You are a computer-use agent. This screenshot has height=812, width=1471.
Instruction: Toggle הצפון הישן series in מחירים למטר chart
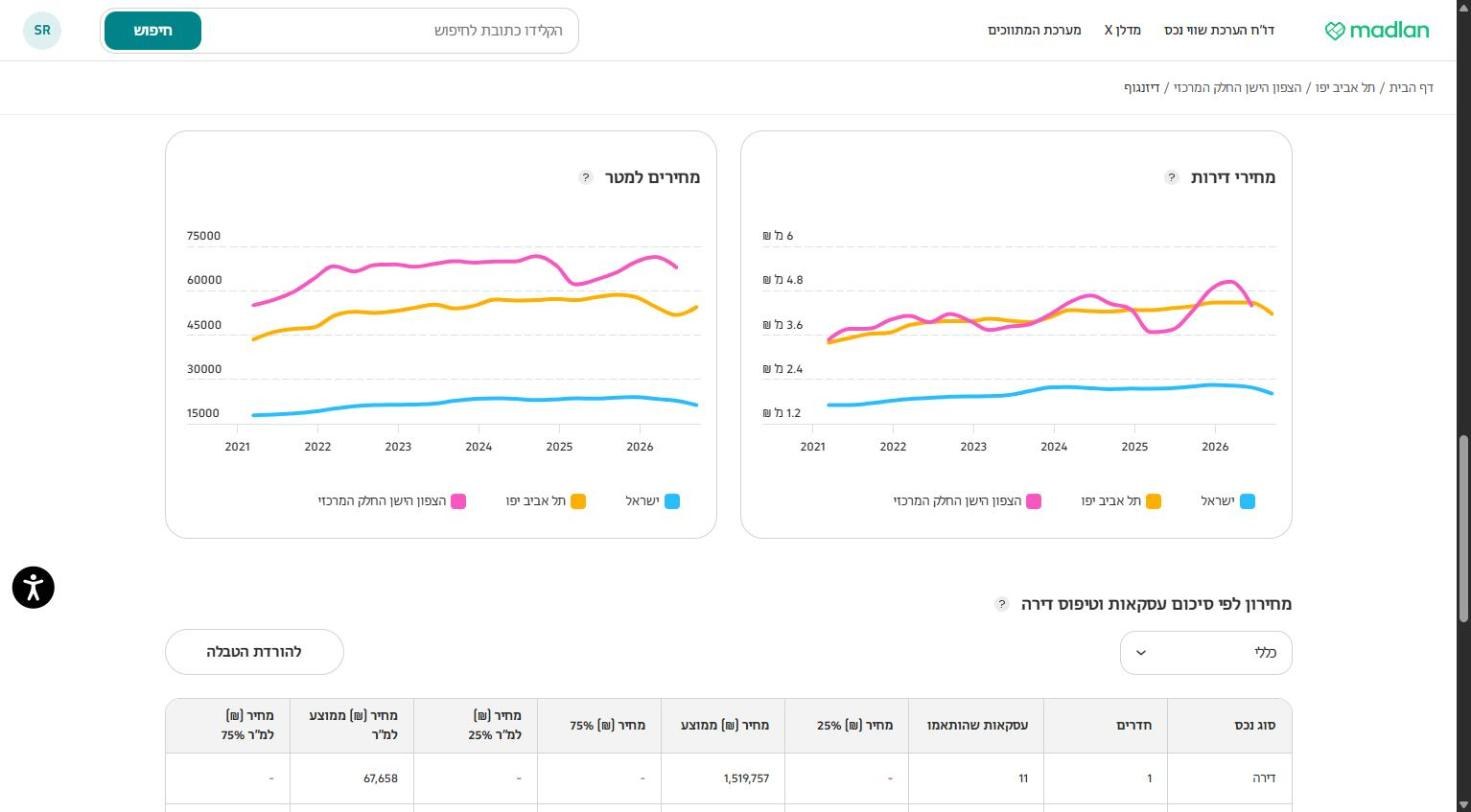click(392, 501)
